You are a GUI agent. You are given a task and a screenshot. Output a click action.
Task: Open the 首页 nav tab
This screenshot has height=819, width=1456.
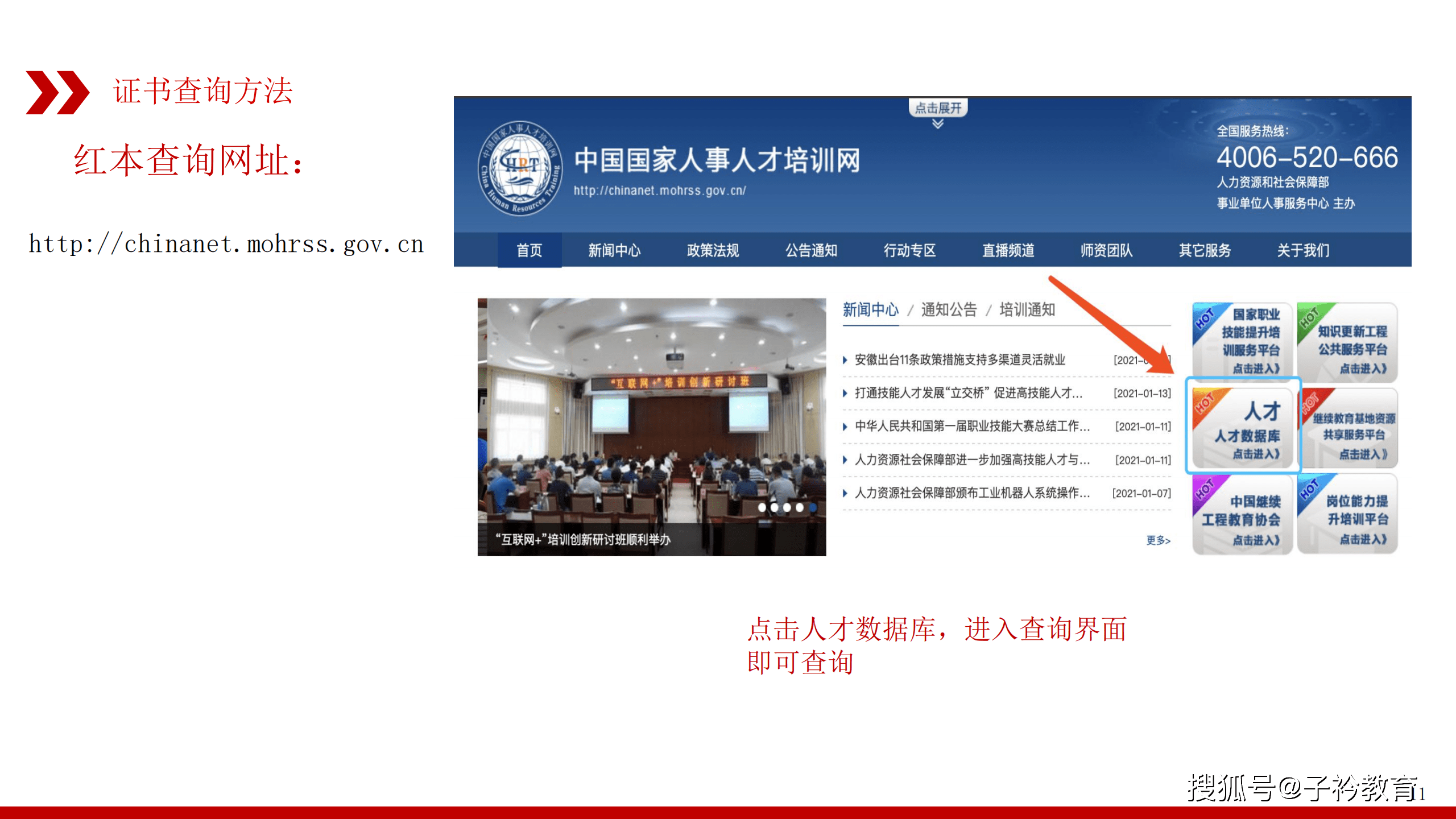point(530,250)
